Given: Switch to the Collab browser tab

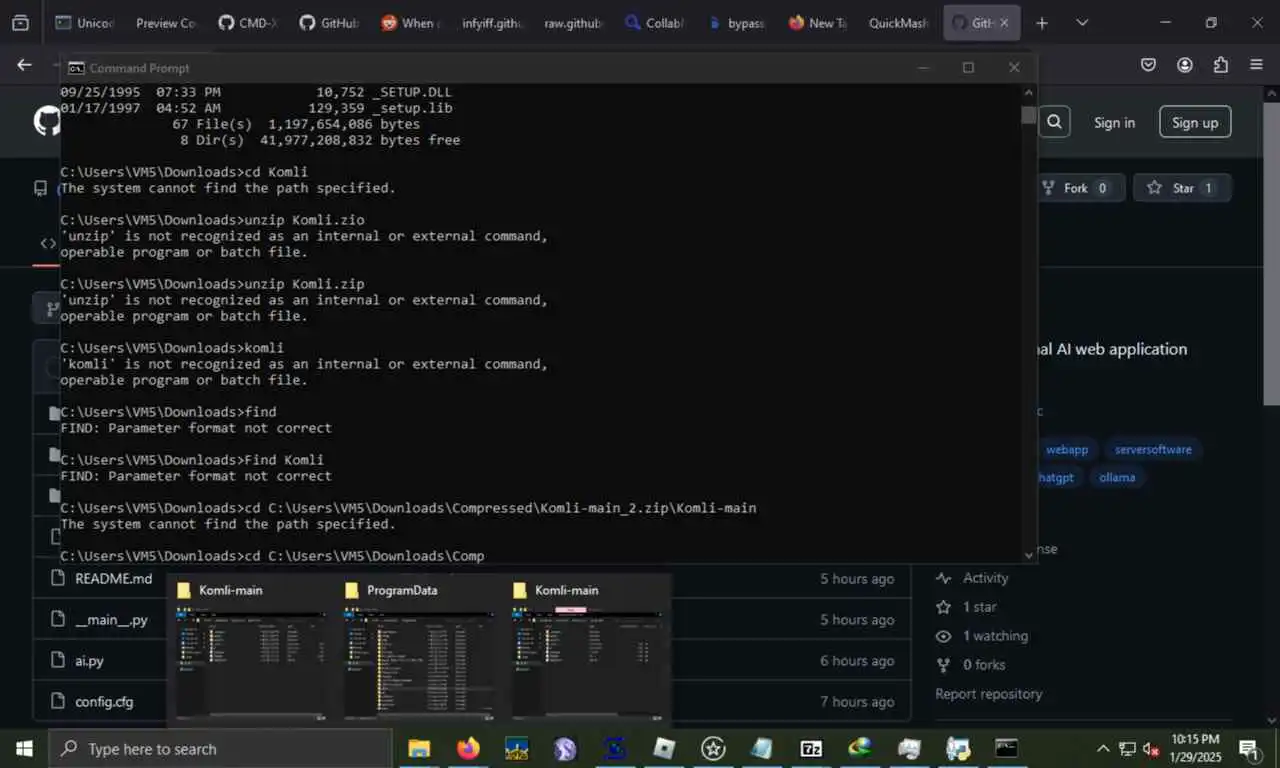Looking at the screenshot, I should pos(654,22).
